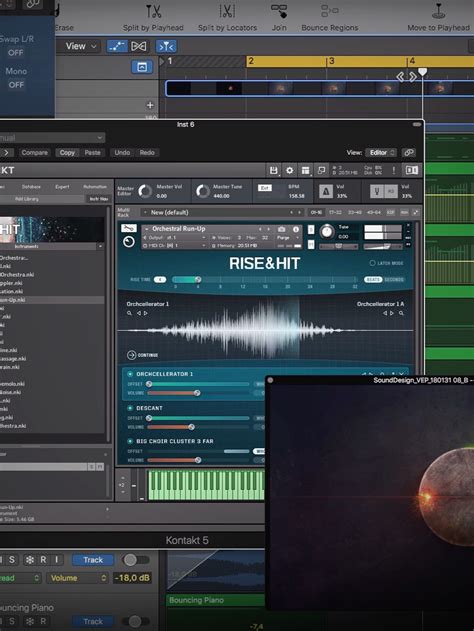Click Kontakt save disk icon
Viewport: 474px width, 631px height.
[x=274, y=171]
